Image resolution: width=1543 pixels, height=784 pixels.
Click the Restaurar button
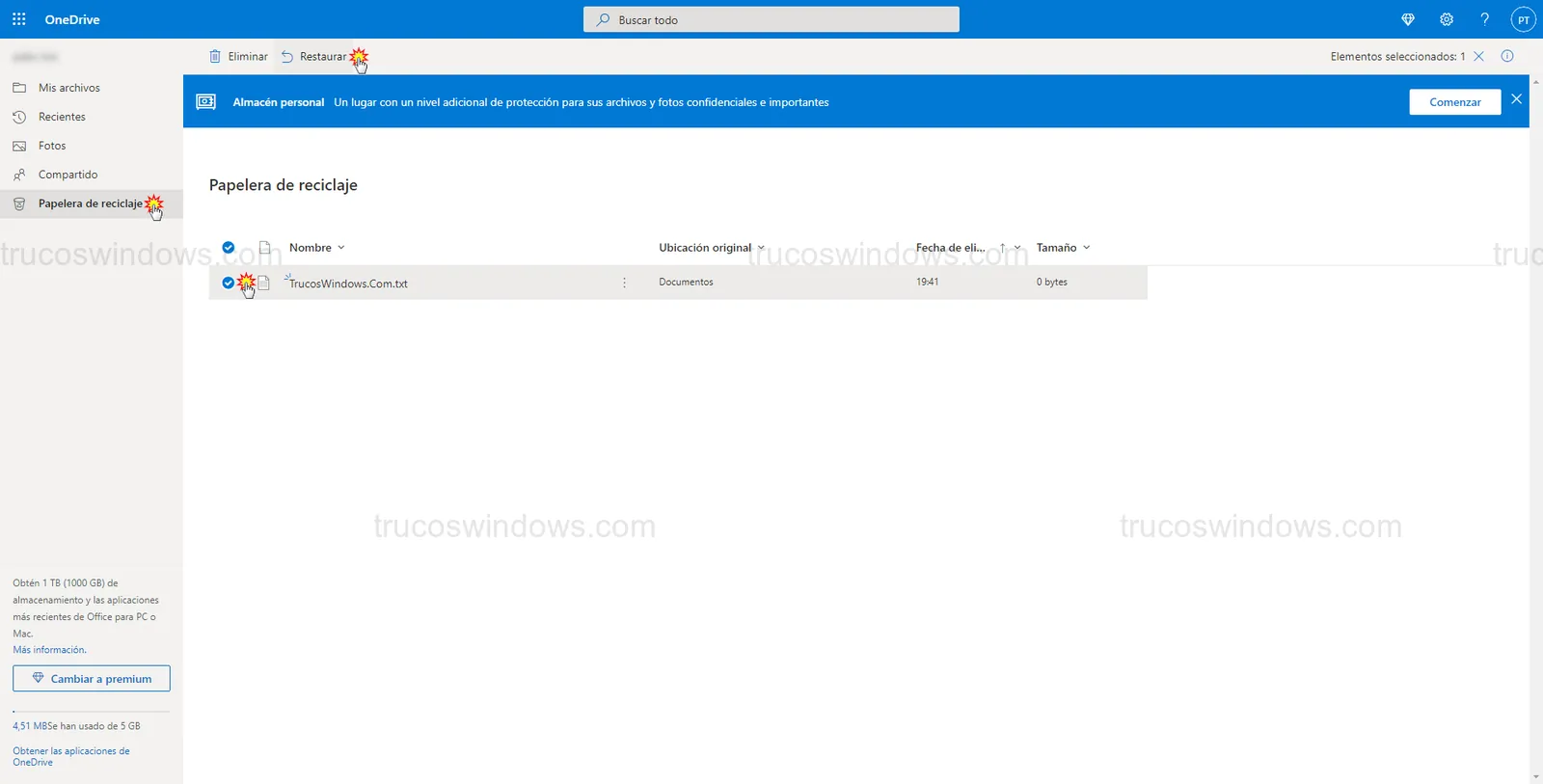(314, 57)
